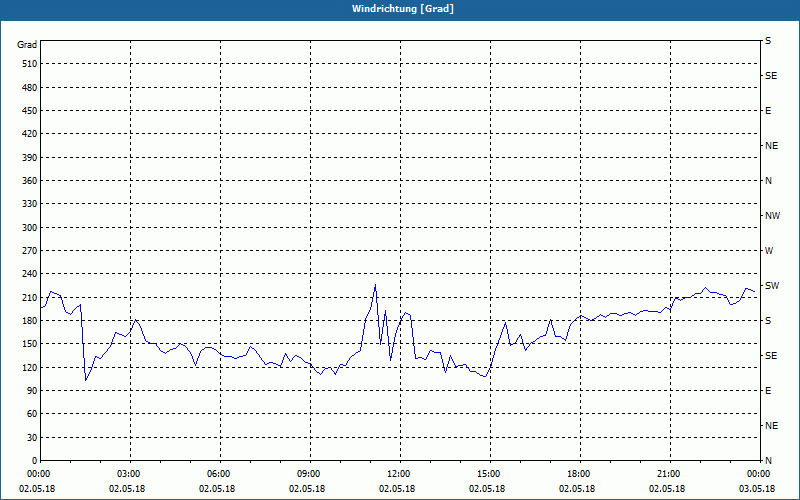This screenshot has width=800, height=500.
Task: Select the 12:00 x-axis time label
Action: (x=400, y=474)
